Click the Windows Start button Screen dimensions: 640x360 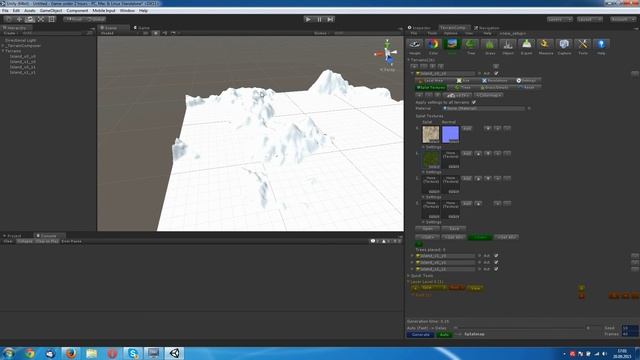pyautogui.click(x=9, y=353)
